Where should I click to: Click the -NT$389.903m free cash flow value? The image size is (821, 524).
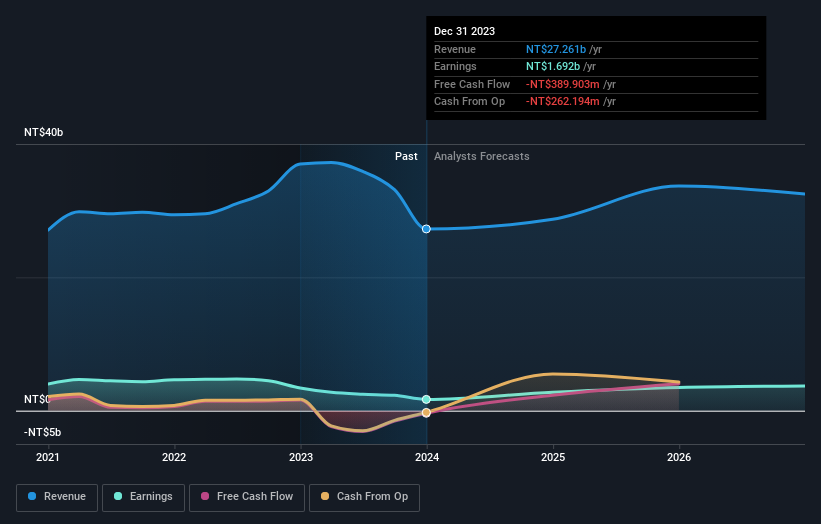point(563,84)
